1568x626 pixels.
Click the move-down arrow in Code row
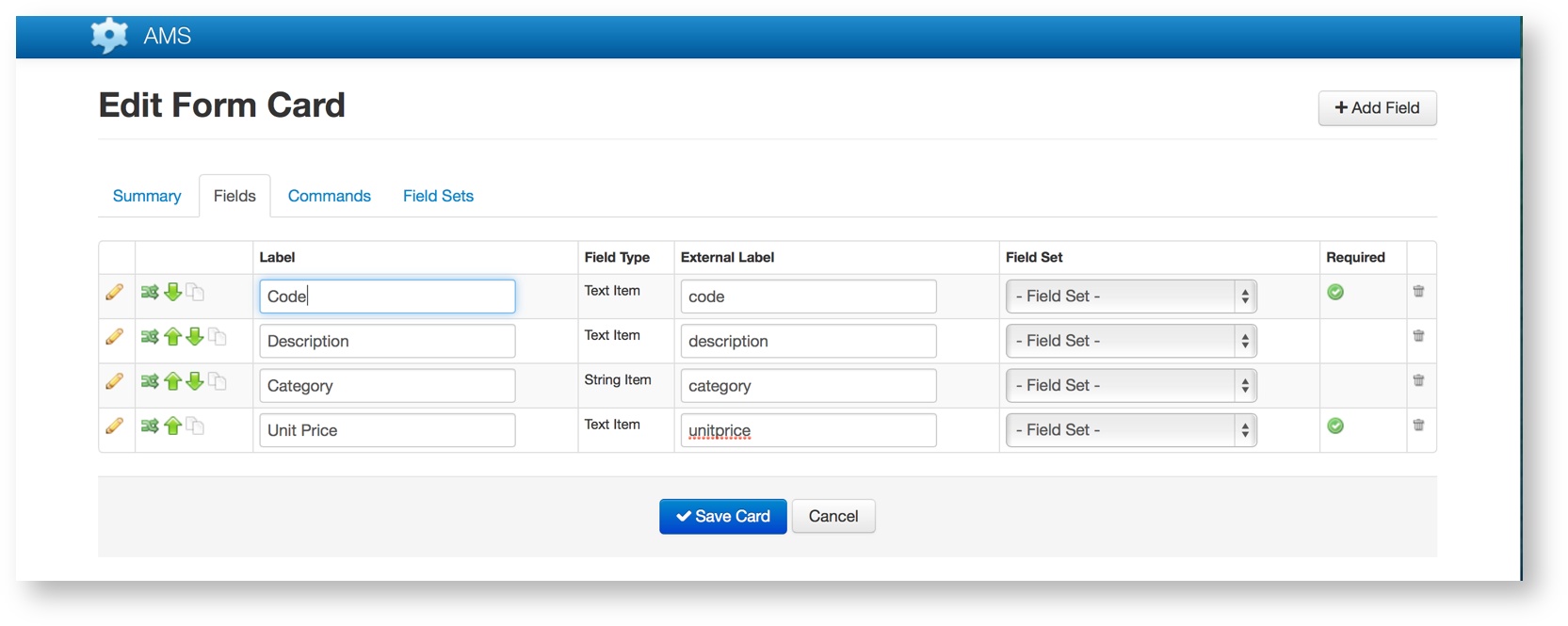pos(172,293)
